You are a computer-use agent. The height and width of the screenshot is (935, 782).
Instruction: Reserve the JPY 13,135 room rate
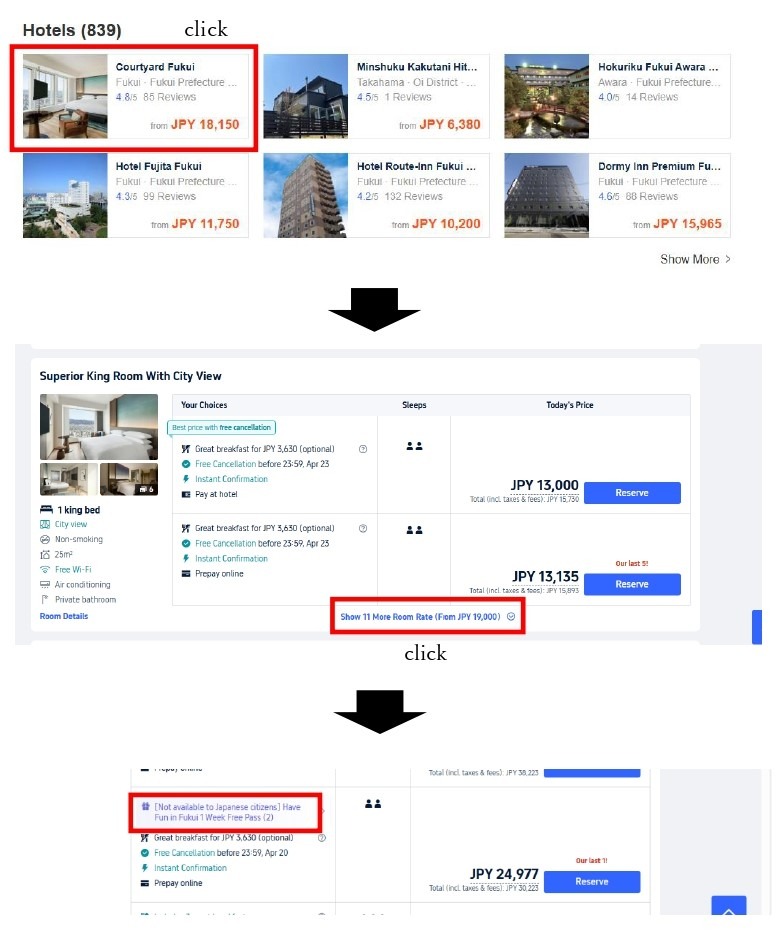tap(632, 584)
